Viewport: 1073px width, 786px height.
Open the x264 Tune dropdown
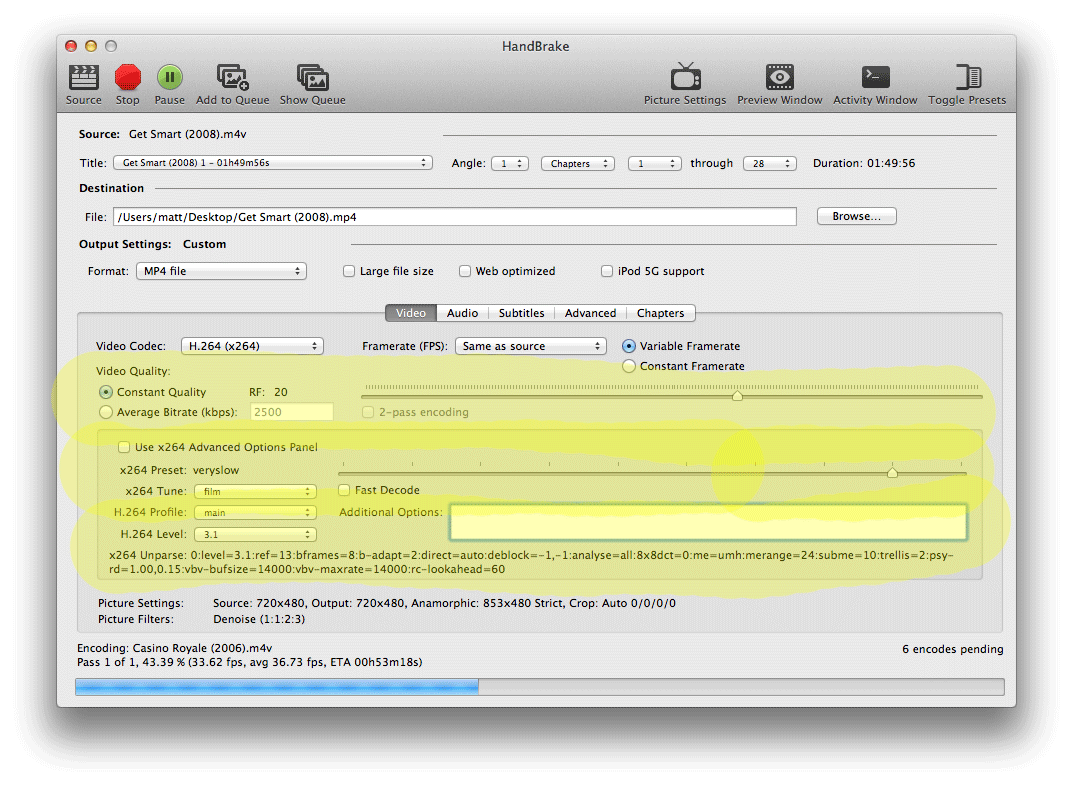255,491
